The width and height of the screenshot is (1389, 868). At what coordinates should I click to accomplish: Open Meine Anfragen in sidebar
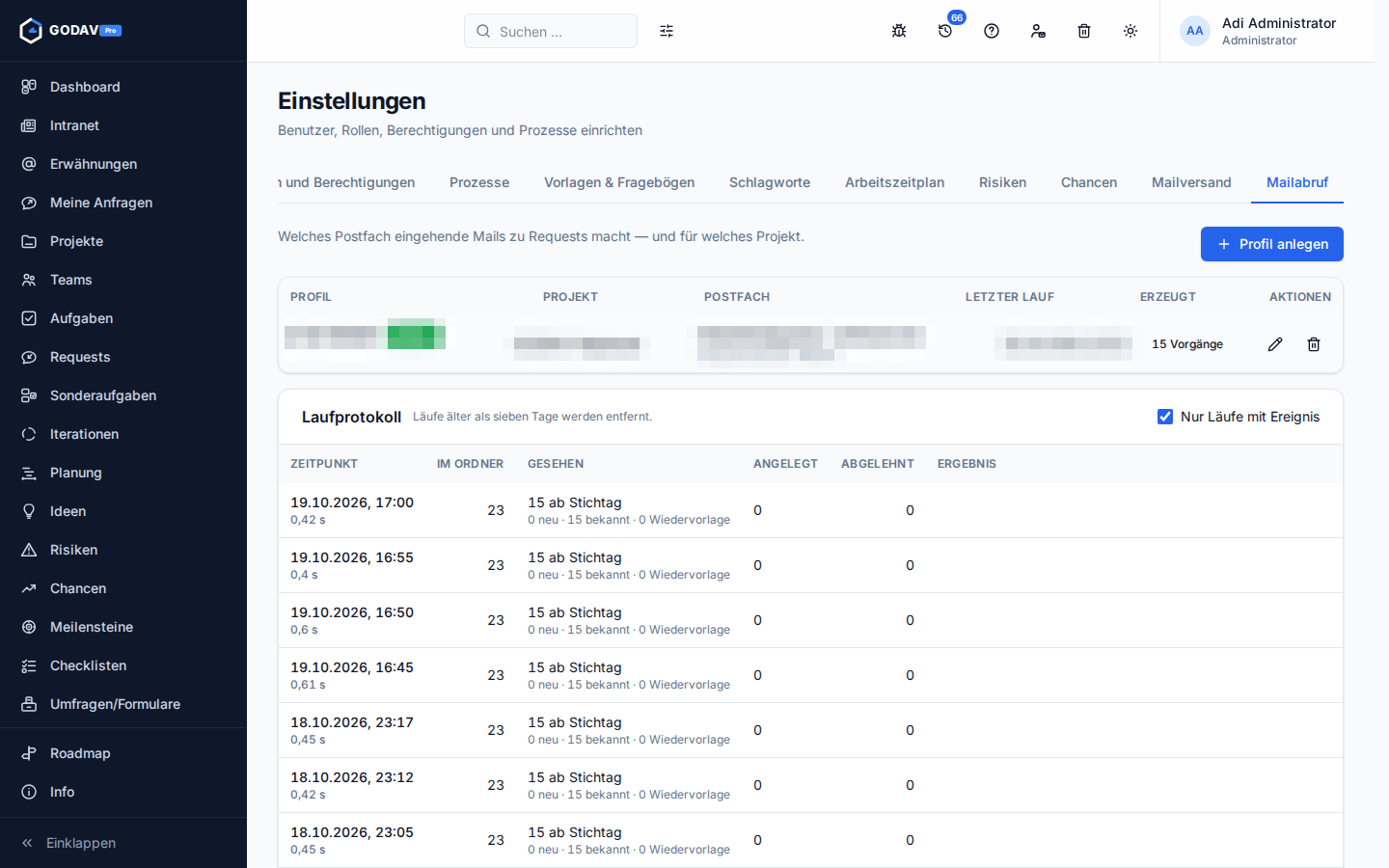(x=123, y=203)
